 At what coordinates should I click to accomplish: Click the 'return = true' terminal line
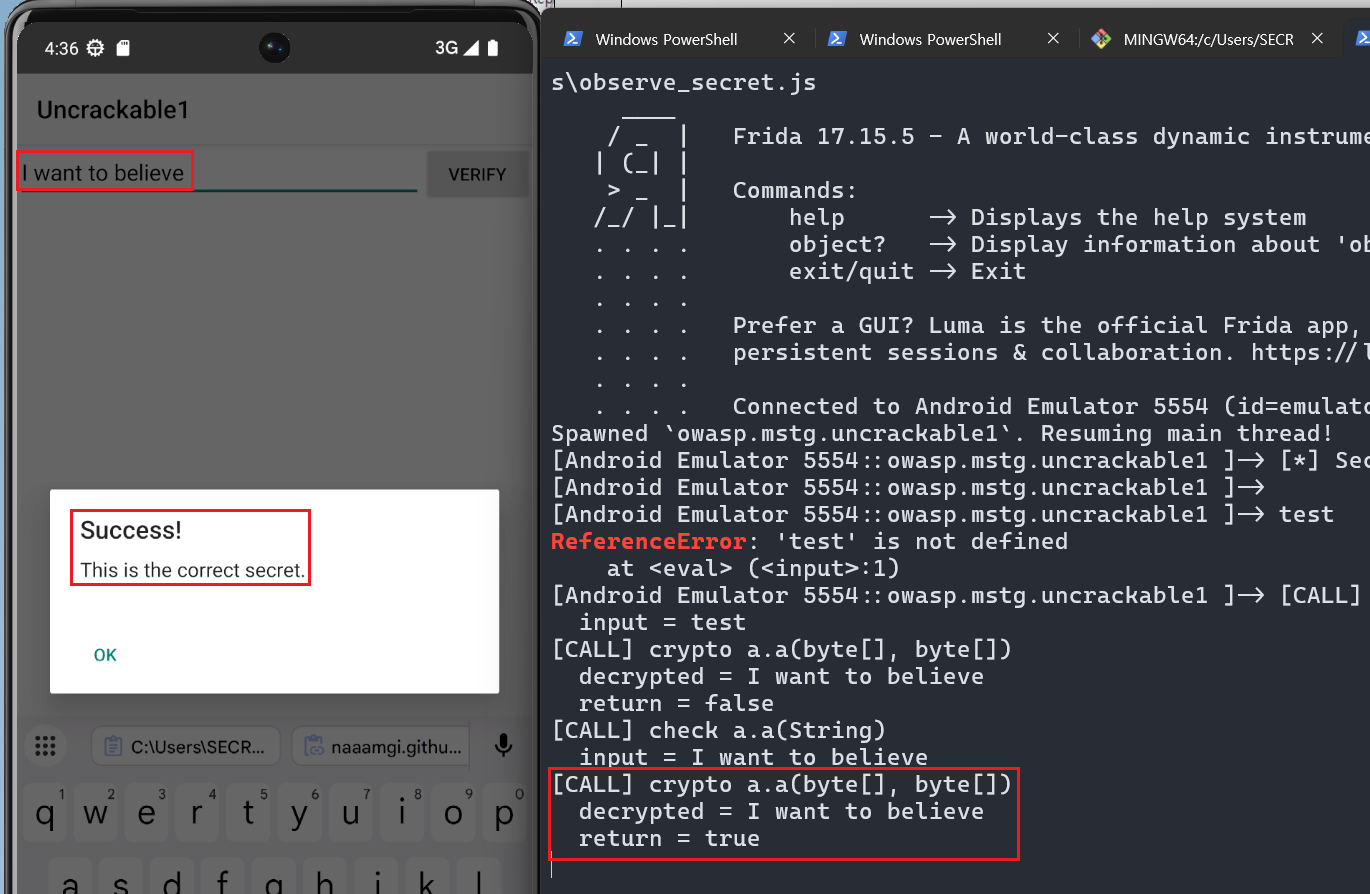point(669,838)
